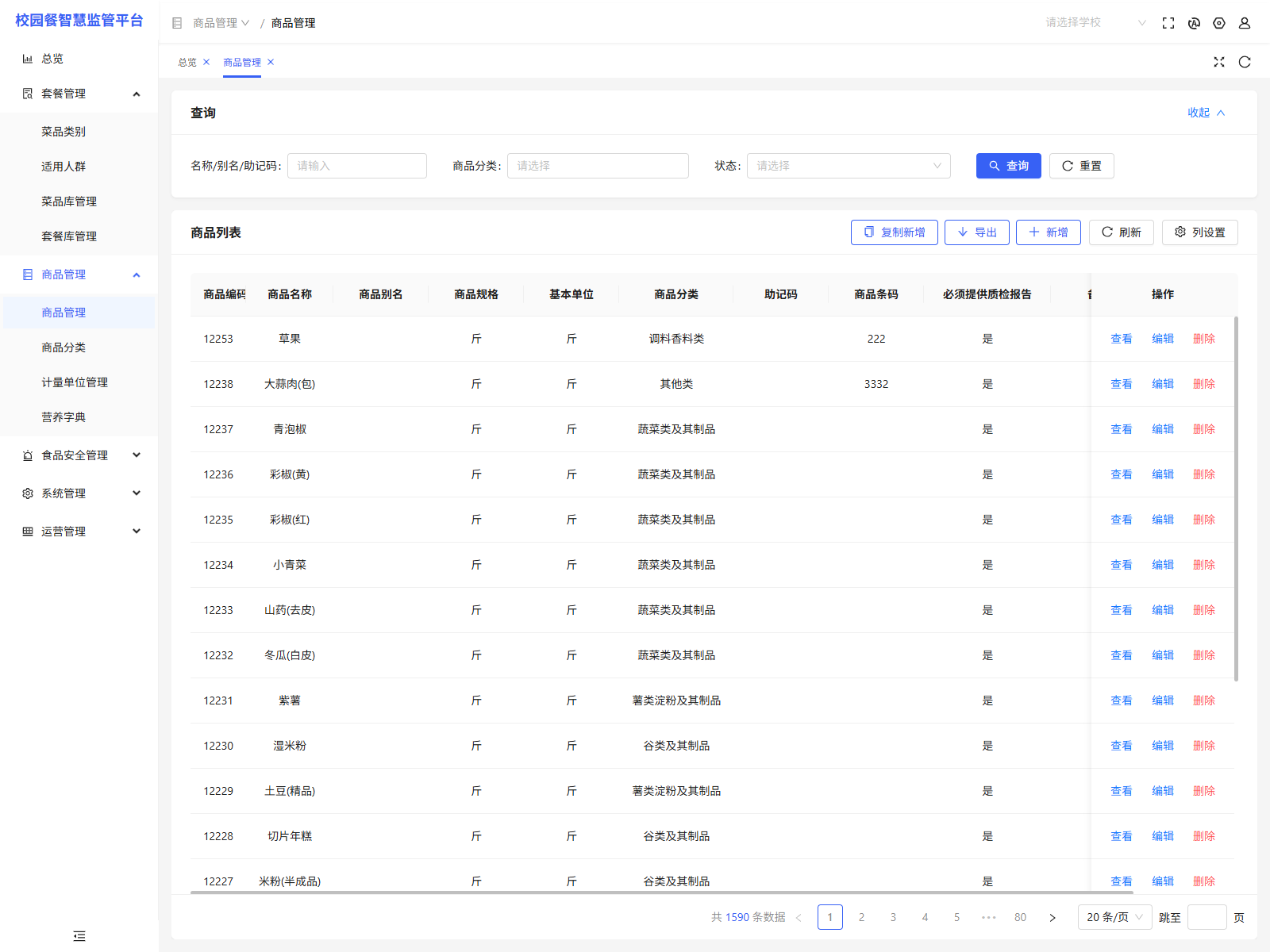Click the refresh page icon beside tabs
Viewport: 1270px width, 952px height.
click(x=1244, y=62)
